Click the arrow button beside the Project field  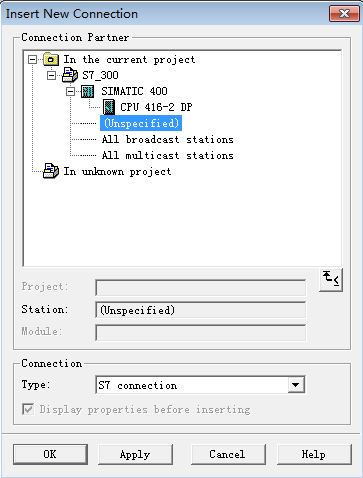point(331,280)
